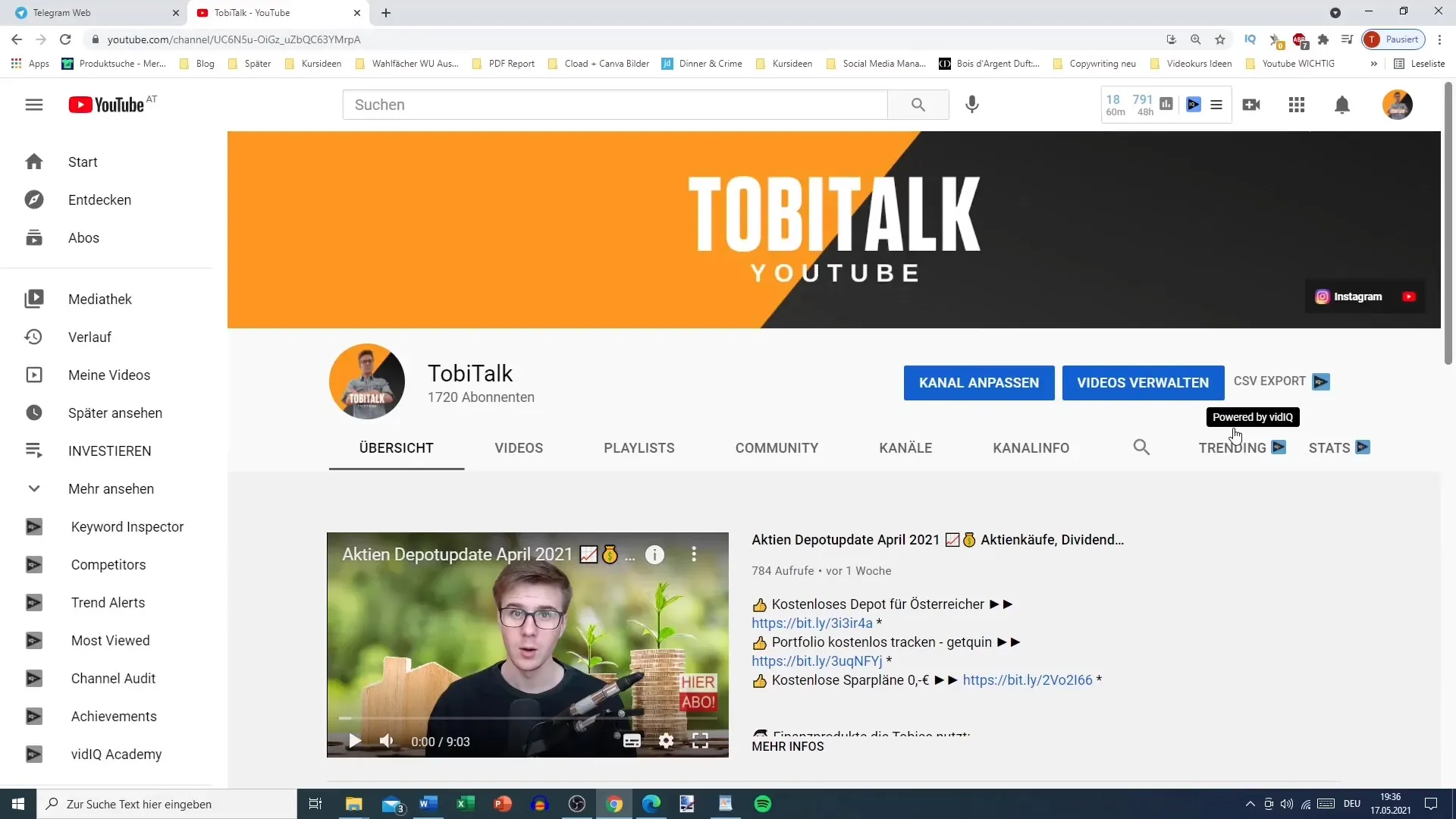Toggle video playback on the depot update video
This screenshot has width=1456, height=819.
point(355,741)
